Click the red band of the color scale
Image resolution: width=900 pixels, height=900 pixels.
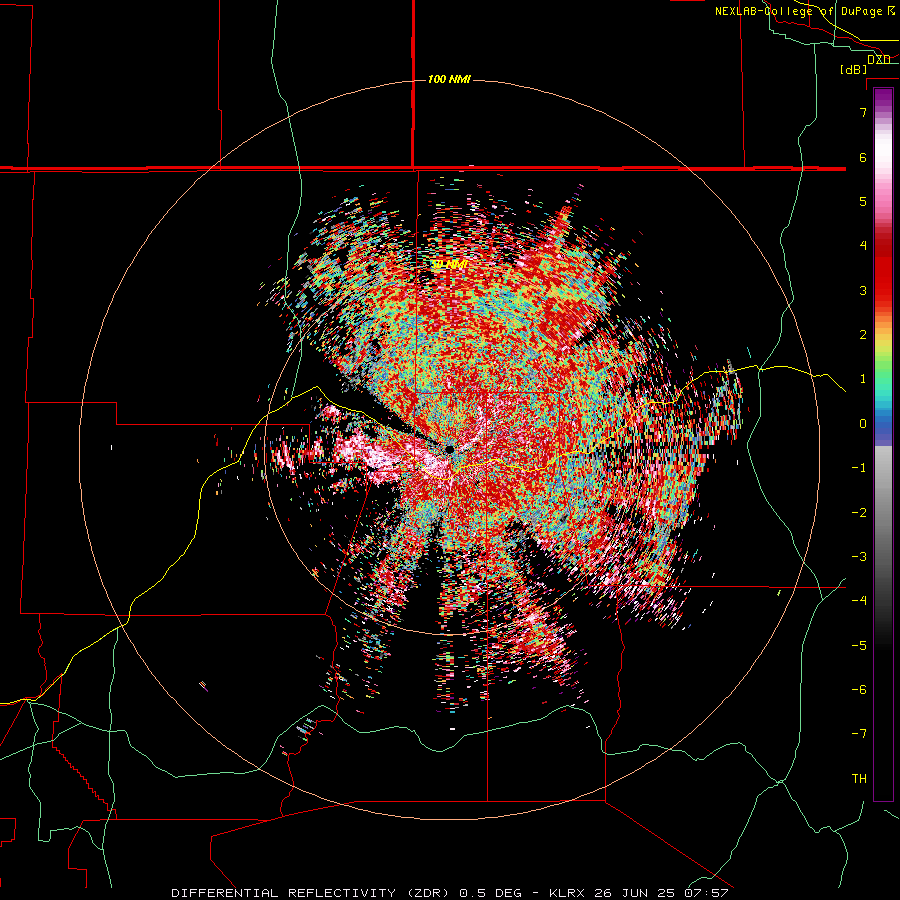883,276
